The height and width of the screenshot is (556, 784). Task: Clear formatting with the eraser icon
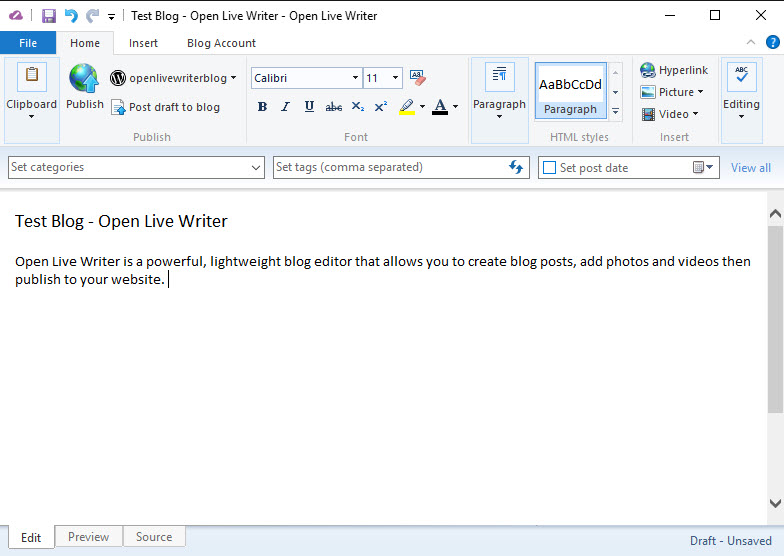(418, 78)
